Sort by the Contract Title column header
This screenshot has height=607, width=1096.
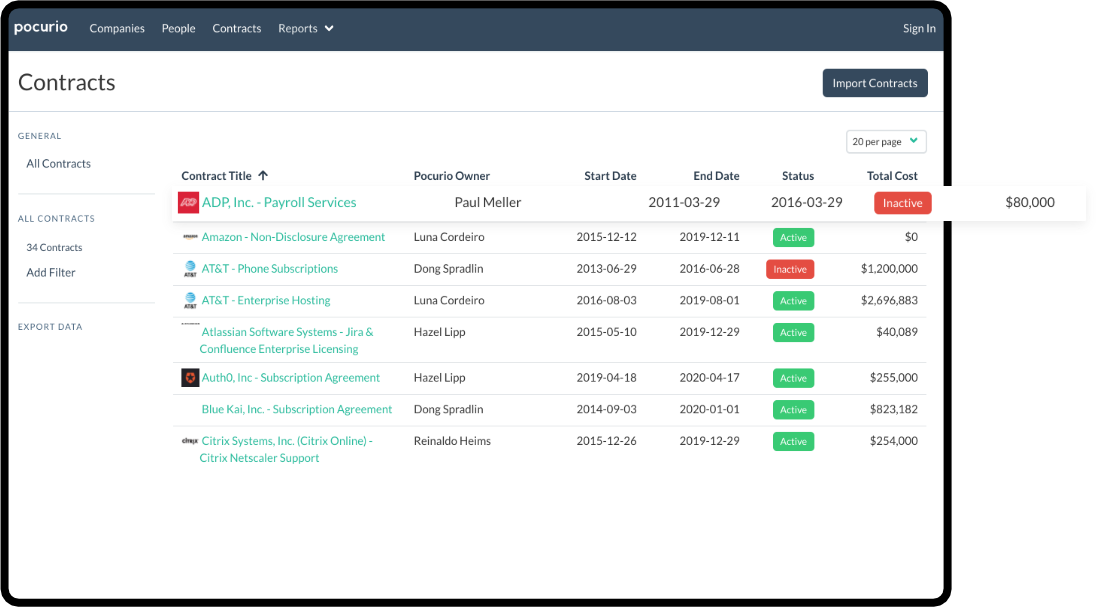[x=217, y=176]
